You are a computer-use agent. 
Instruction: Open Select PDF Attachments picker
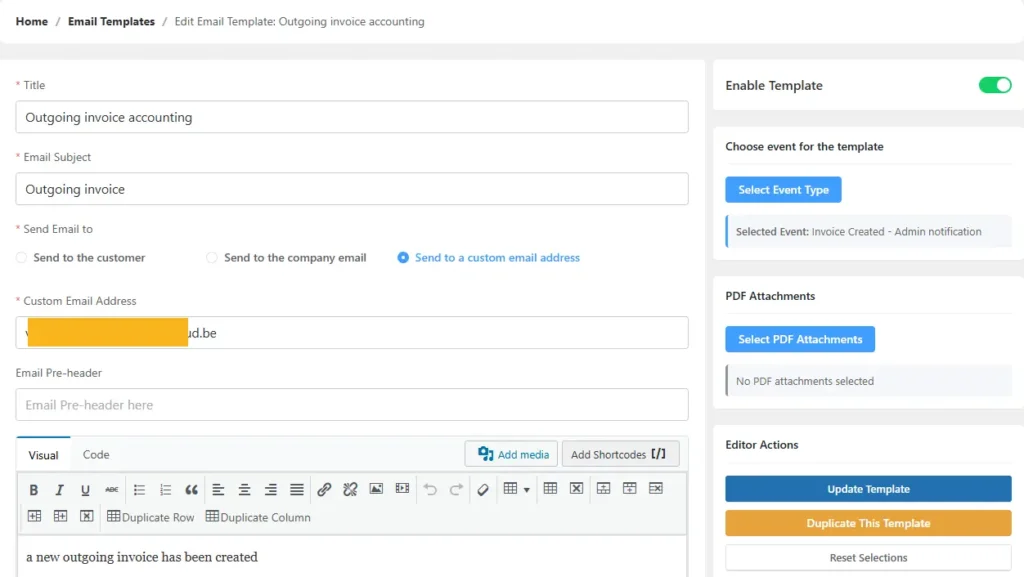click(x=800, y=339)
